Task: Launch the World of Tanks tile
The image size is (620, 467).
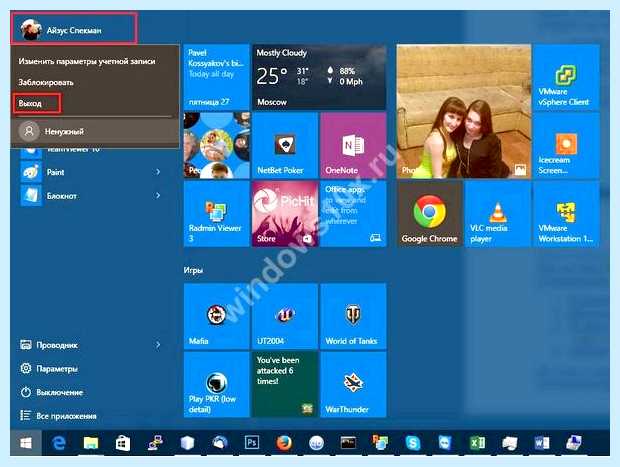Action: tap(353, 316)
